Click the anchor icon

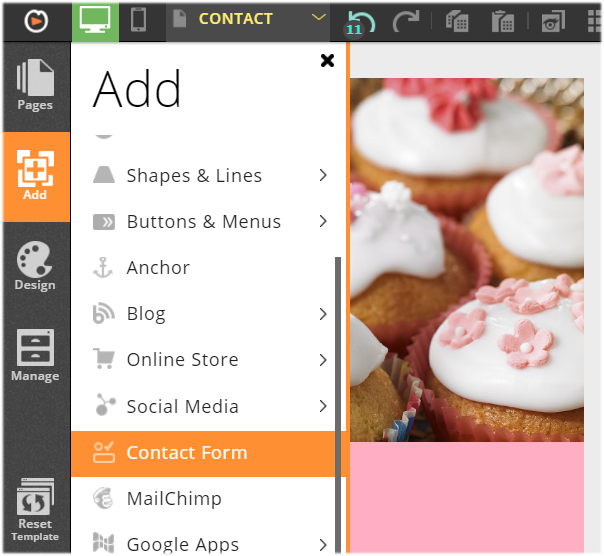click(103, 267)
